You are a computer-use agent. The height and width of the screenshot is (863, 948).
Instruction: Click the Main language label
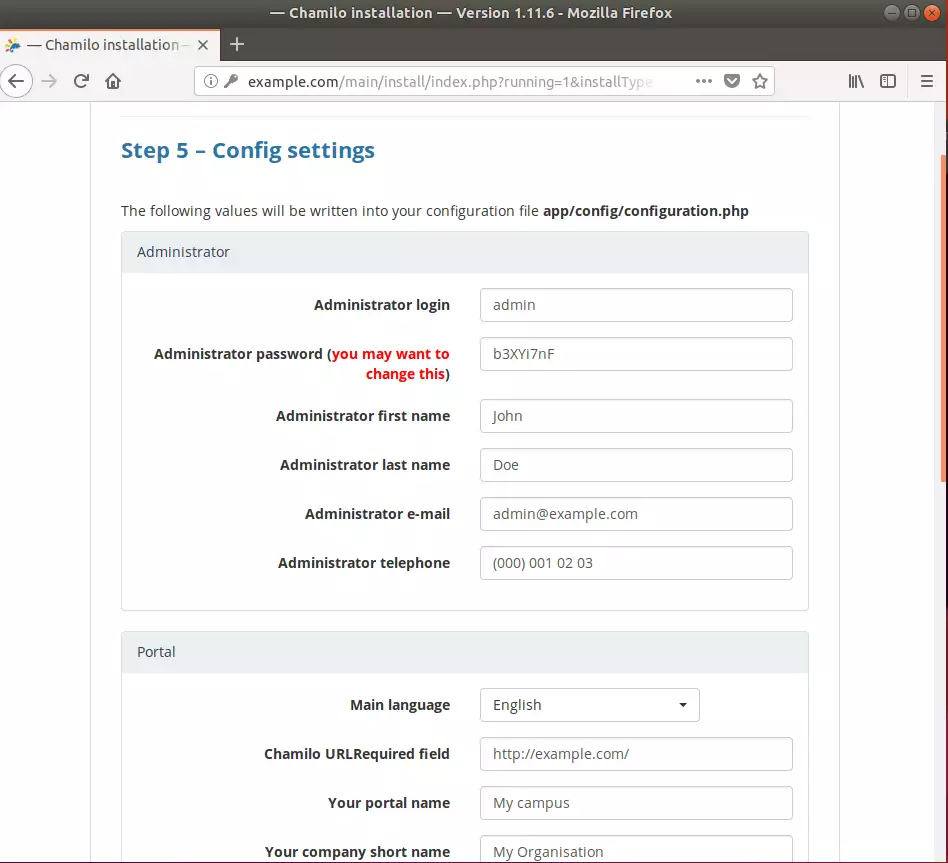400,705
